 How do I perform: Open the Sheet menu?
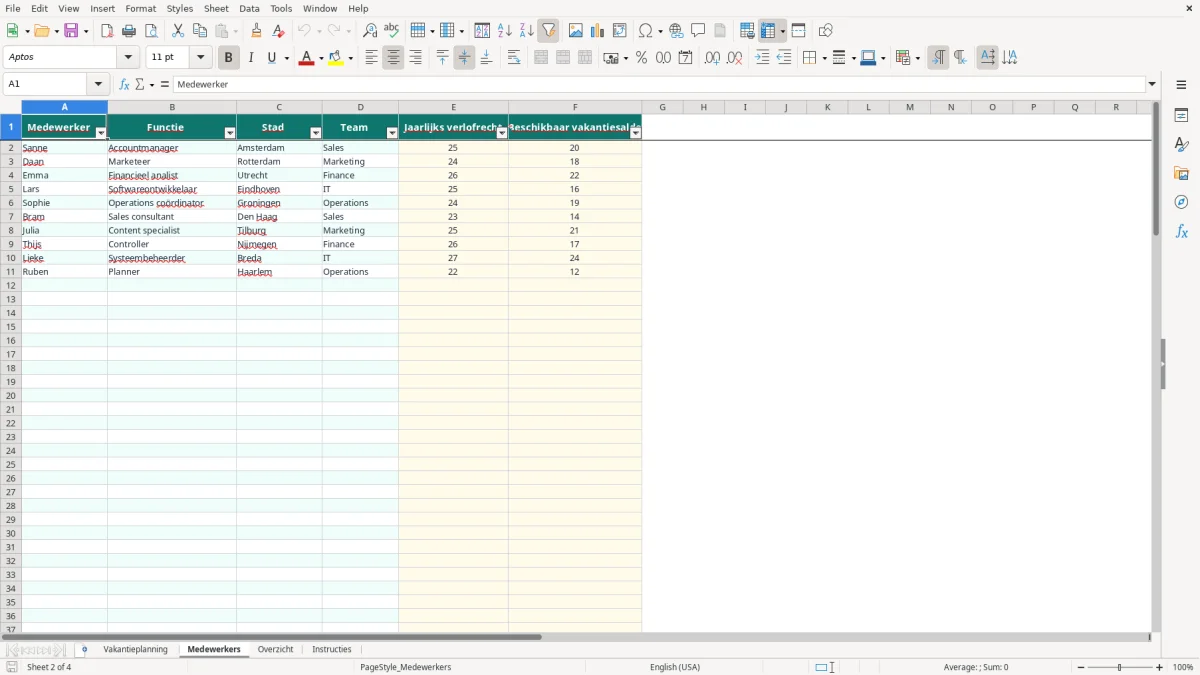(x=216, y=8)
